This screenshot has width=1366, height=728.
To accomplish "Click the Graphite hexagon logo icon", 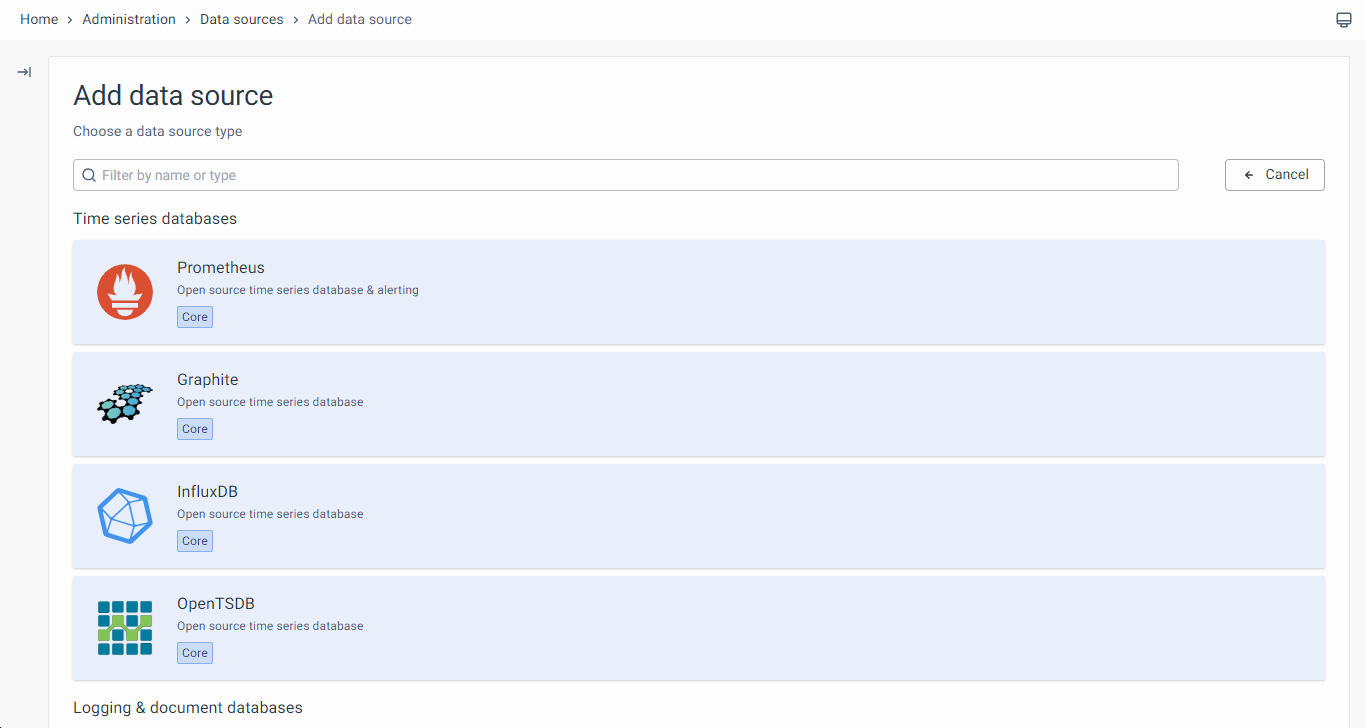I will [x=125, y=404].
